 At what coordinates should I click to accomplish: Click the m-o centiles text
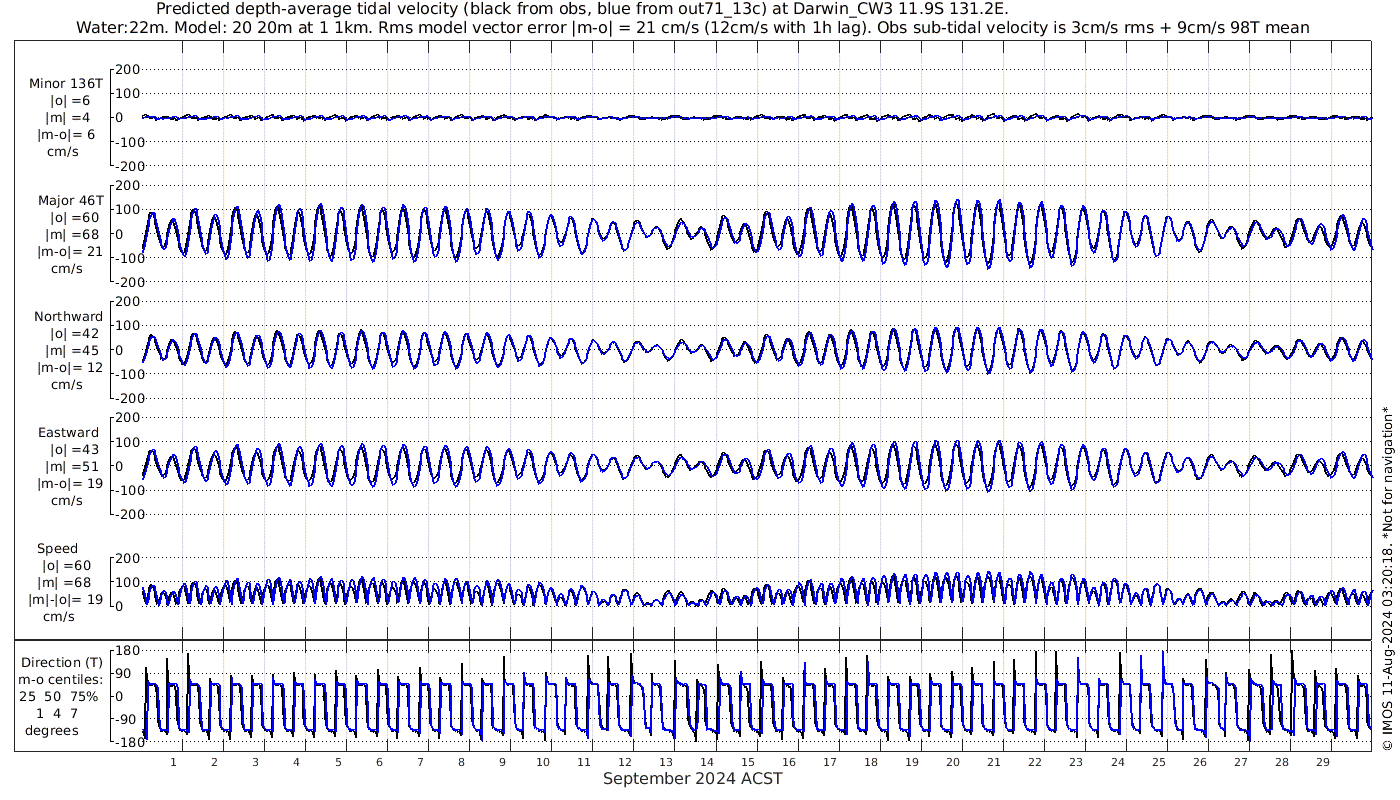tap(65, 679)
